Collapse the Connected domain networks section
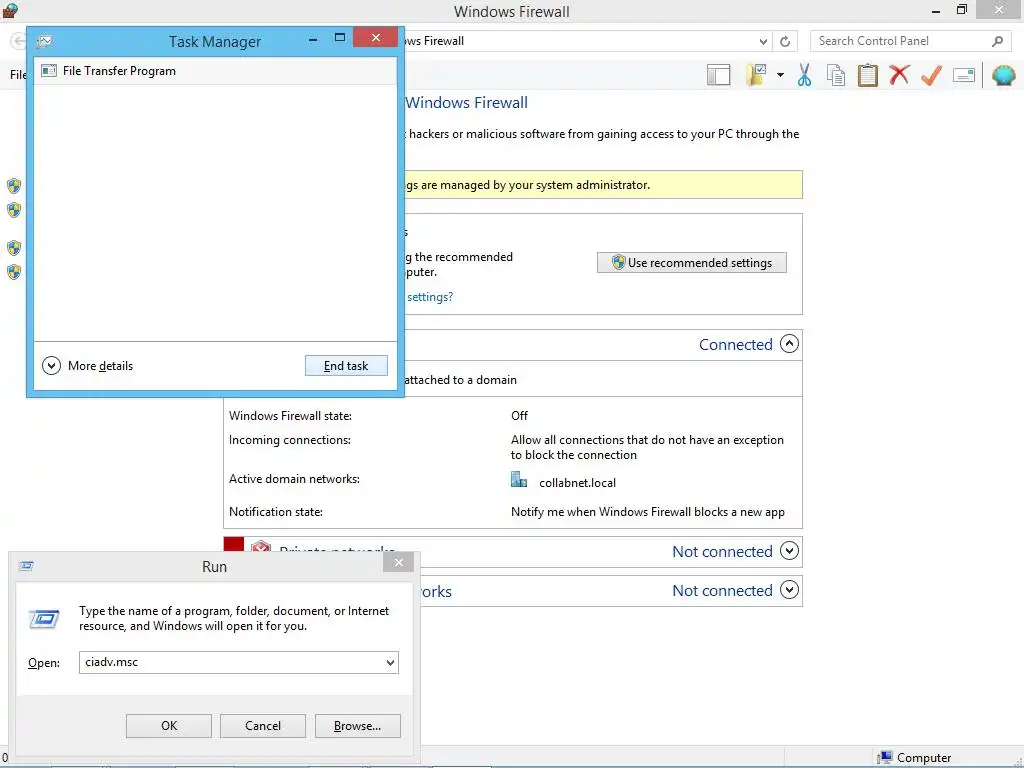 [x=790, y=344]
